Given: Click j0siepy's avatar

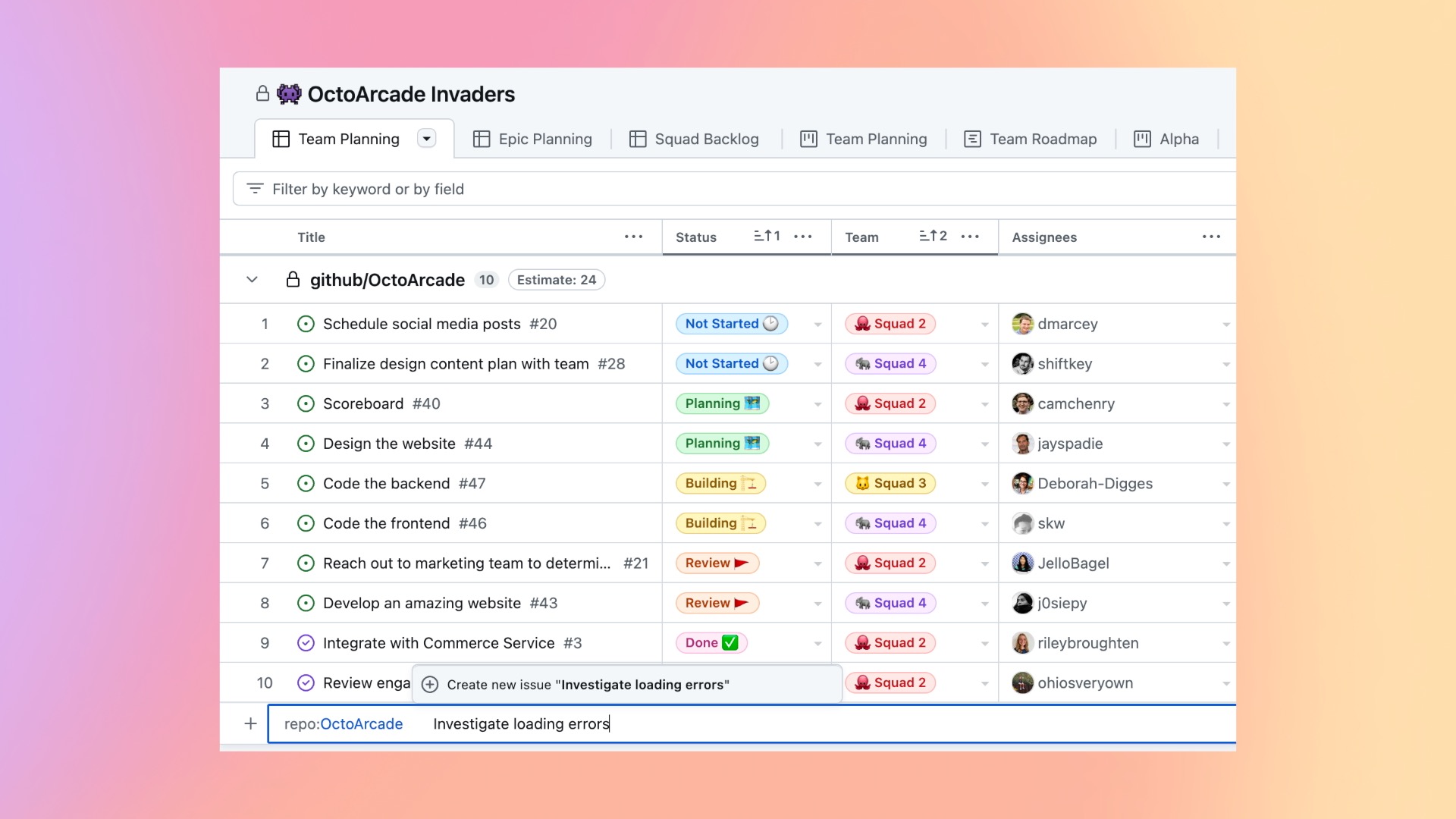Looking at the screenshot, I should pos(1022,603).
